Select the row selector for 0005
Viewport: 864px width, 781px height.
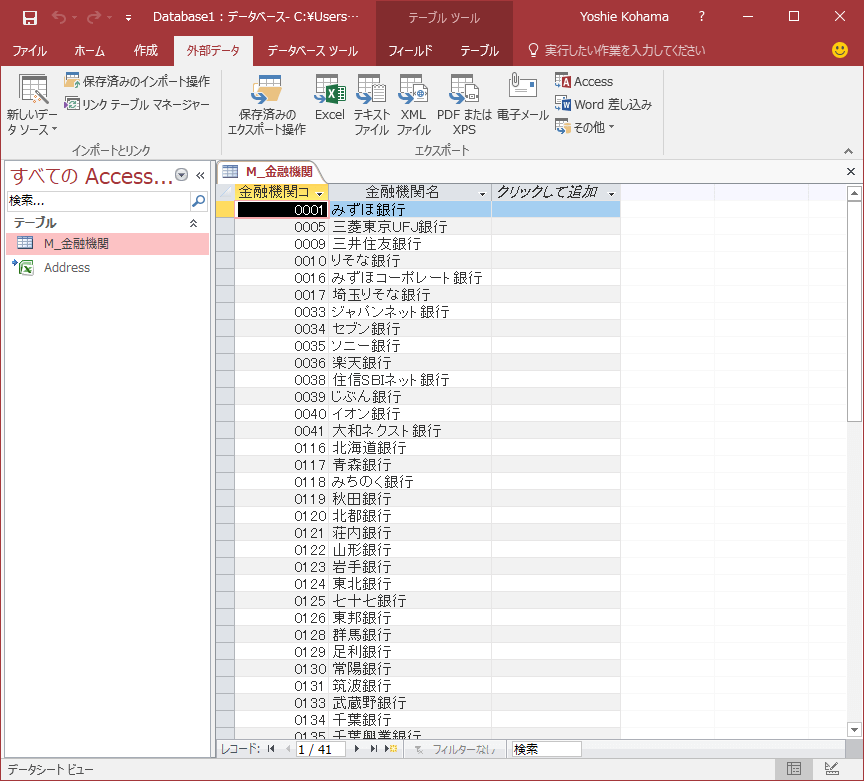pos(225,227)
